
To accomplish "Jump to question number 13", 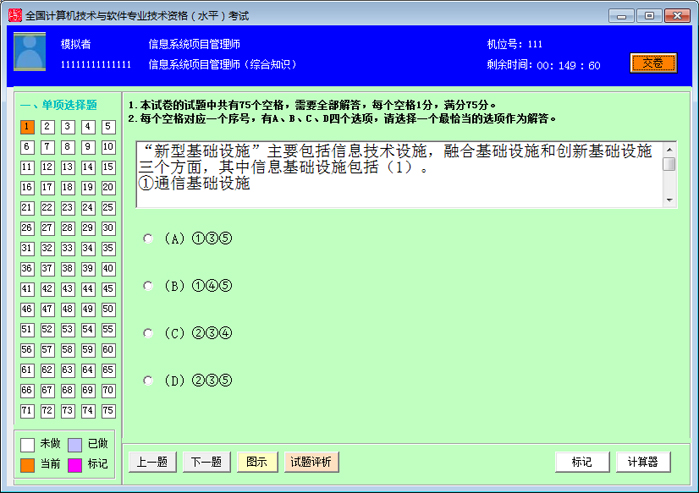I will [68, 167].
